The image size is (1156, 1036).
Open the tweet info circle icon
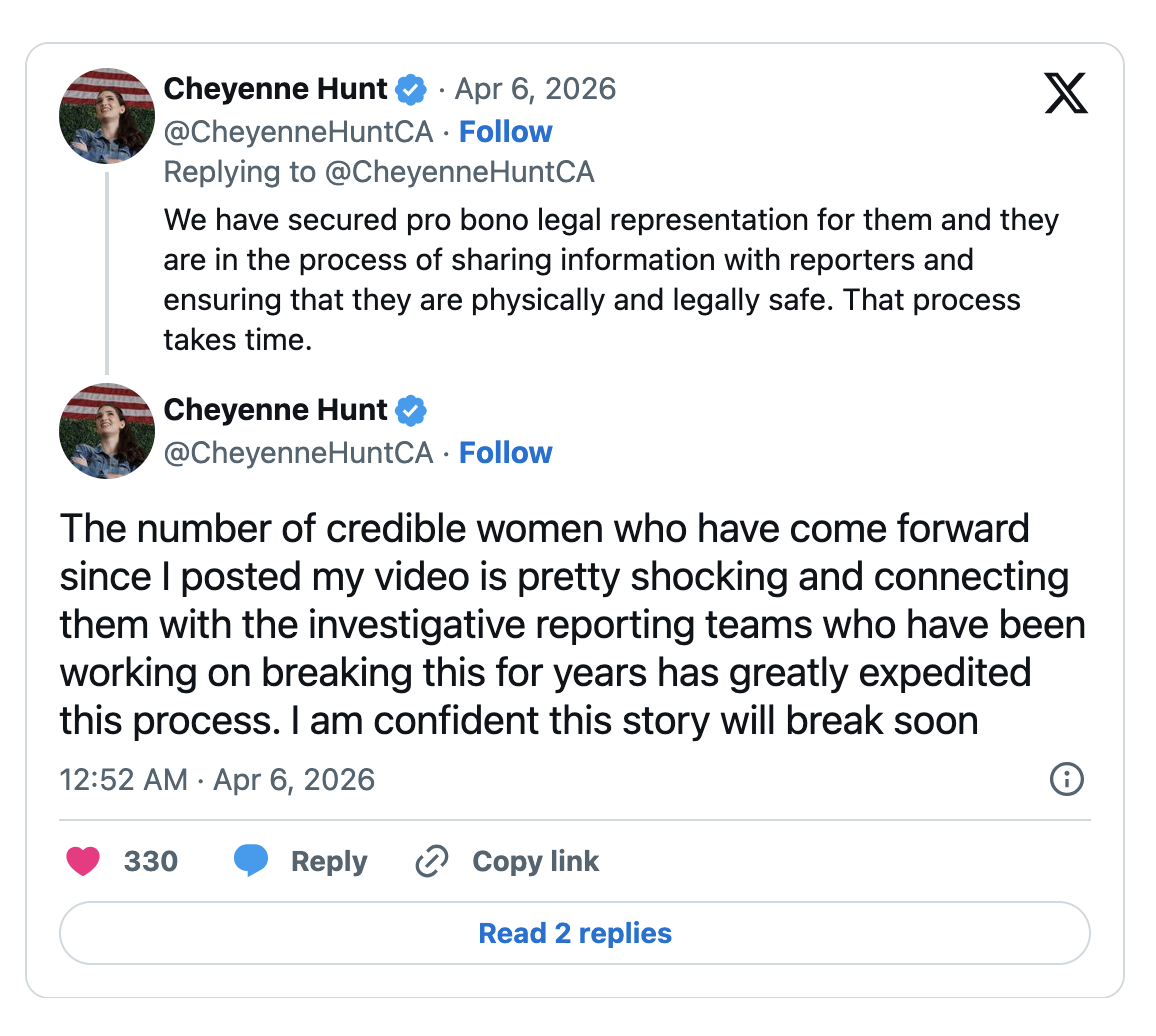click(x=1067, y=779)
